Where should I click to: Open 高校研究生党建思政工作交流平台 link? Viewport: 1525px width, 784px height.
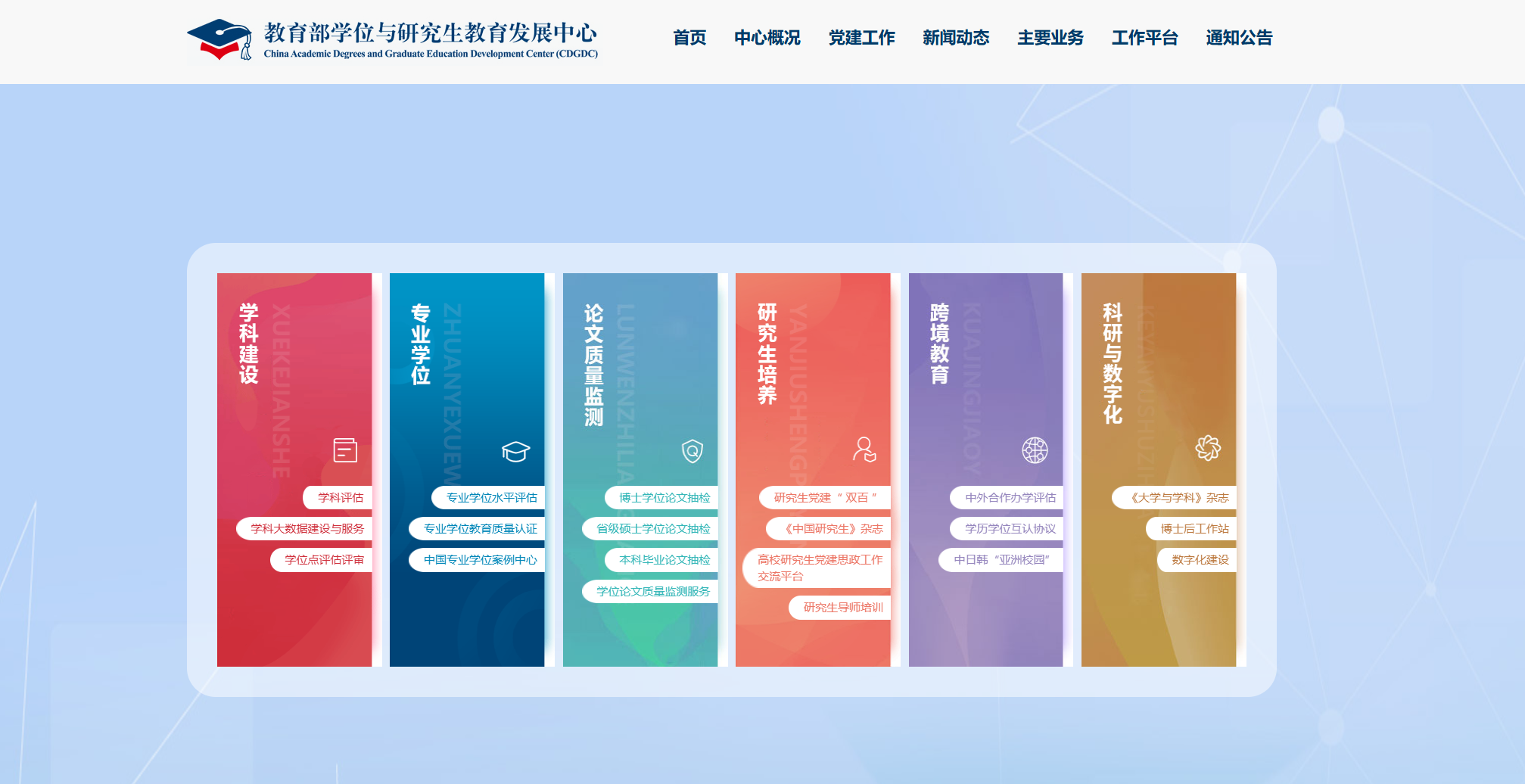pos(817,568)
